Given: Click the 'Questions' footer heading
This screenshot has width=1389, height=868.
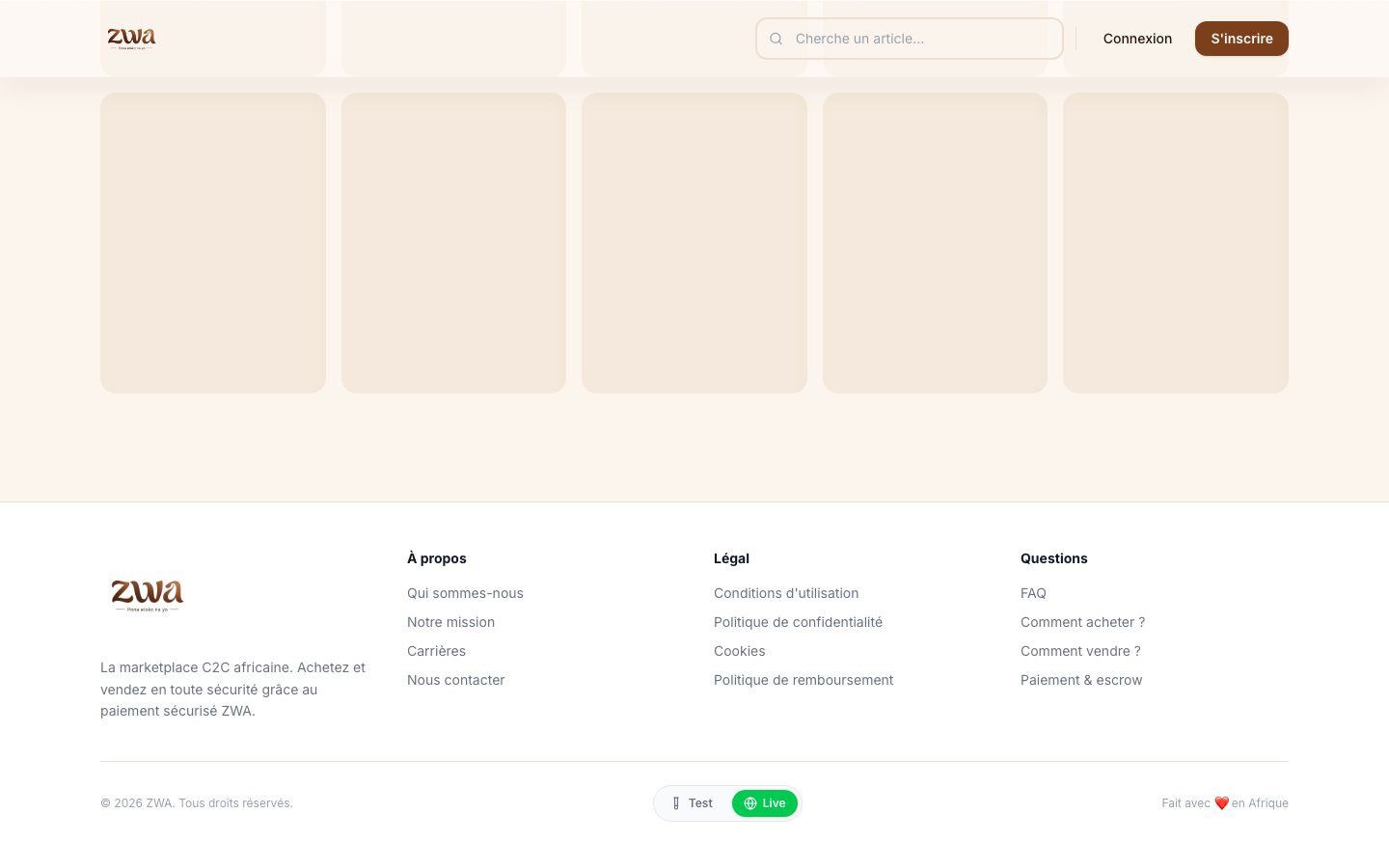Looking at the screenshot, I should (1053, 558).
